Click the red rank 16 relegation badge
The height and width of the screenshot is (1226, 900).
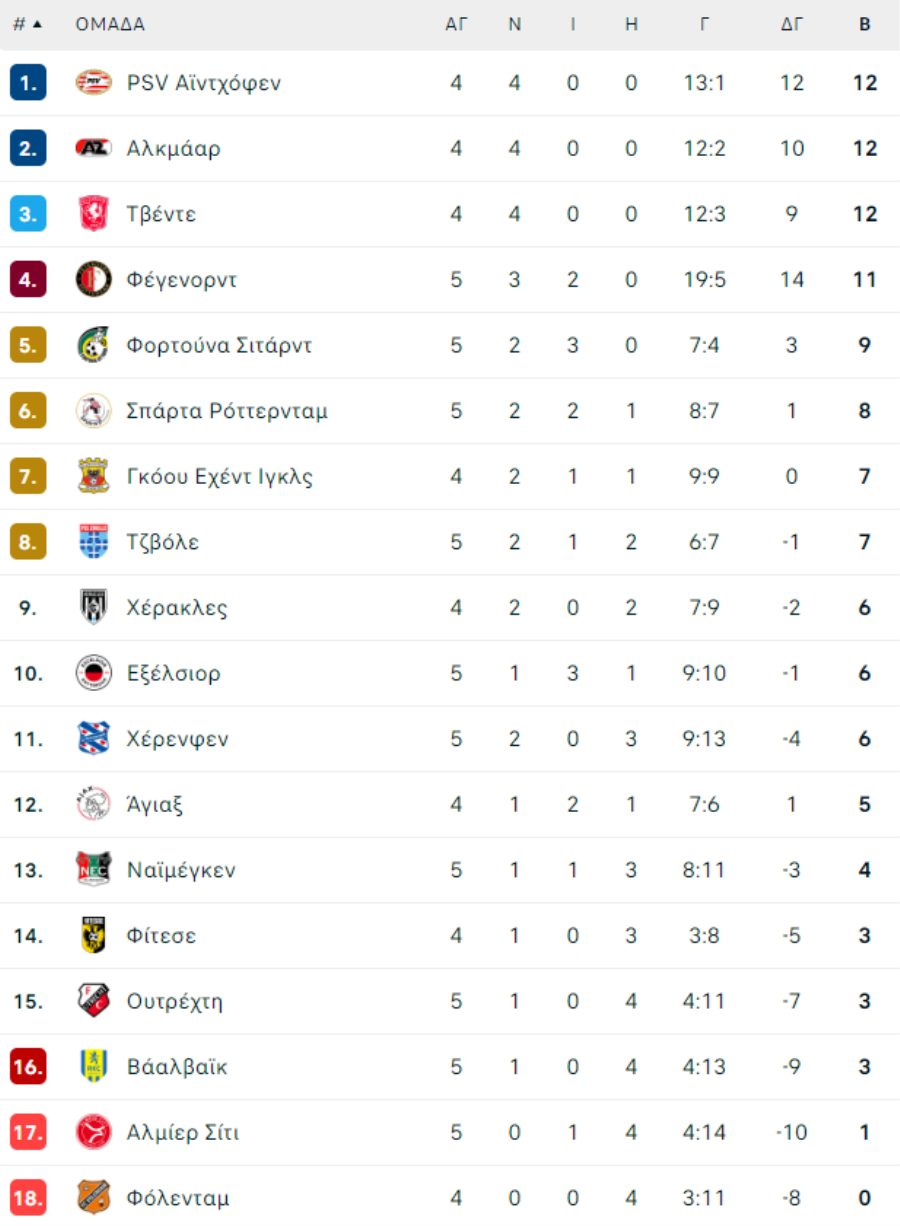(x=28, y=1067)
